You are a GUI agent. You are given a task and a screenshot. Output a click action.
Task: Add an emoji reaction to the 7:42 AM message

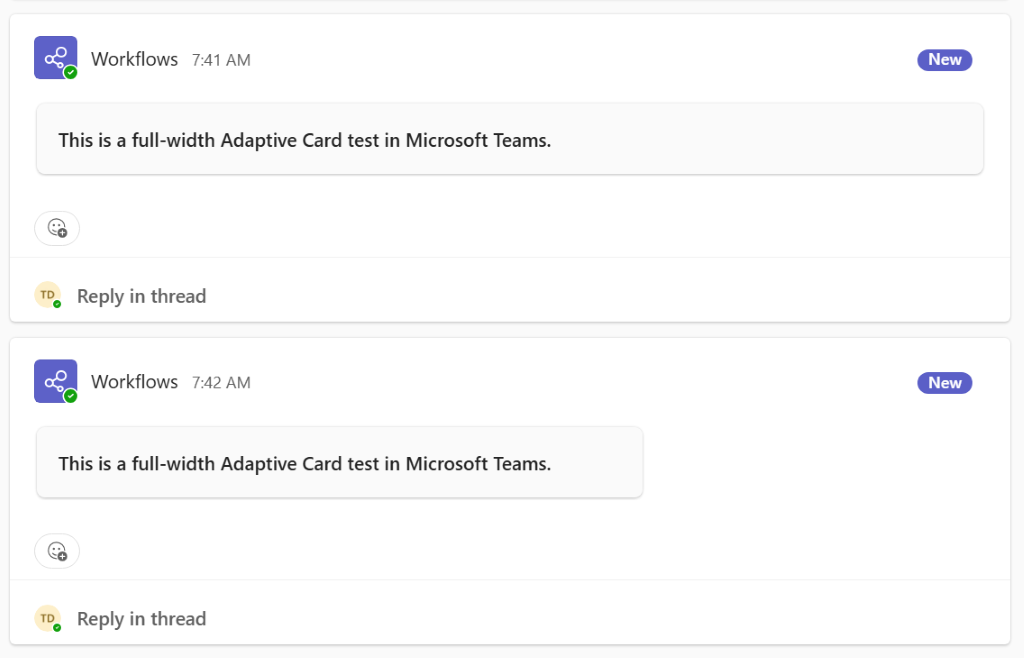click(57, 551)
